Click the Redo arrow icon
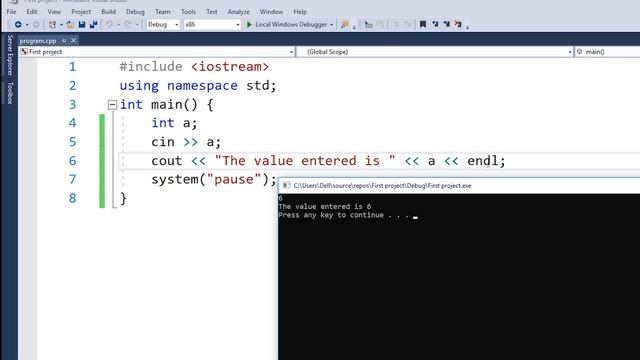The width and height of the screenshot is (640, 360). coord(128,24)
